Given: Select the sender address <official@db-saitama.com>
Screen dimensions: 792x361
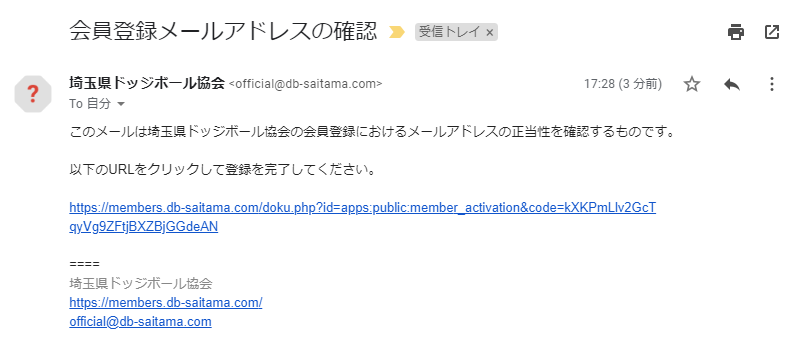Looking at the screenshot, I should click(x=306, y=84).
